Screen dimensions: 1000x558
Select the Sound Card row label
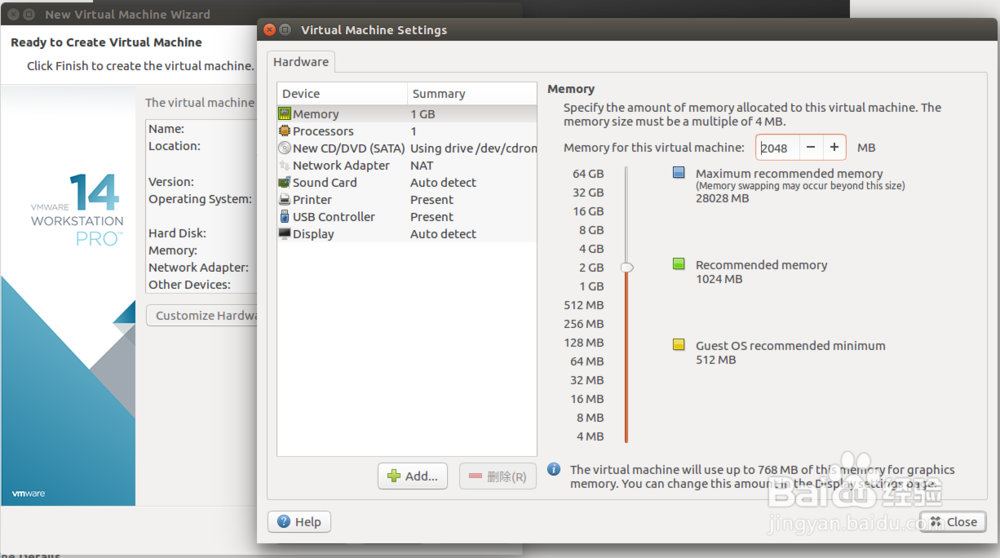[325, 183]
